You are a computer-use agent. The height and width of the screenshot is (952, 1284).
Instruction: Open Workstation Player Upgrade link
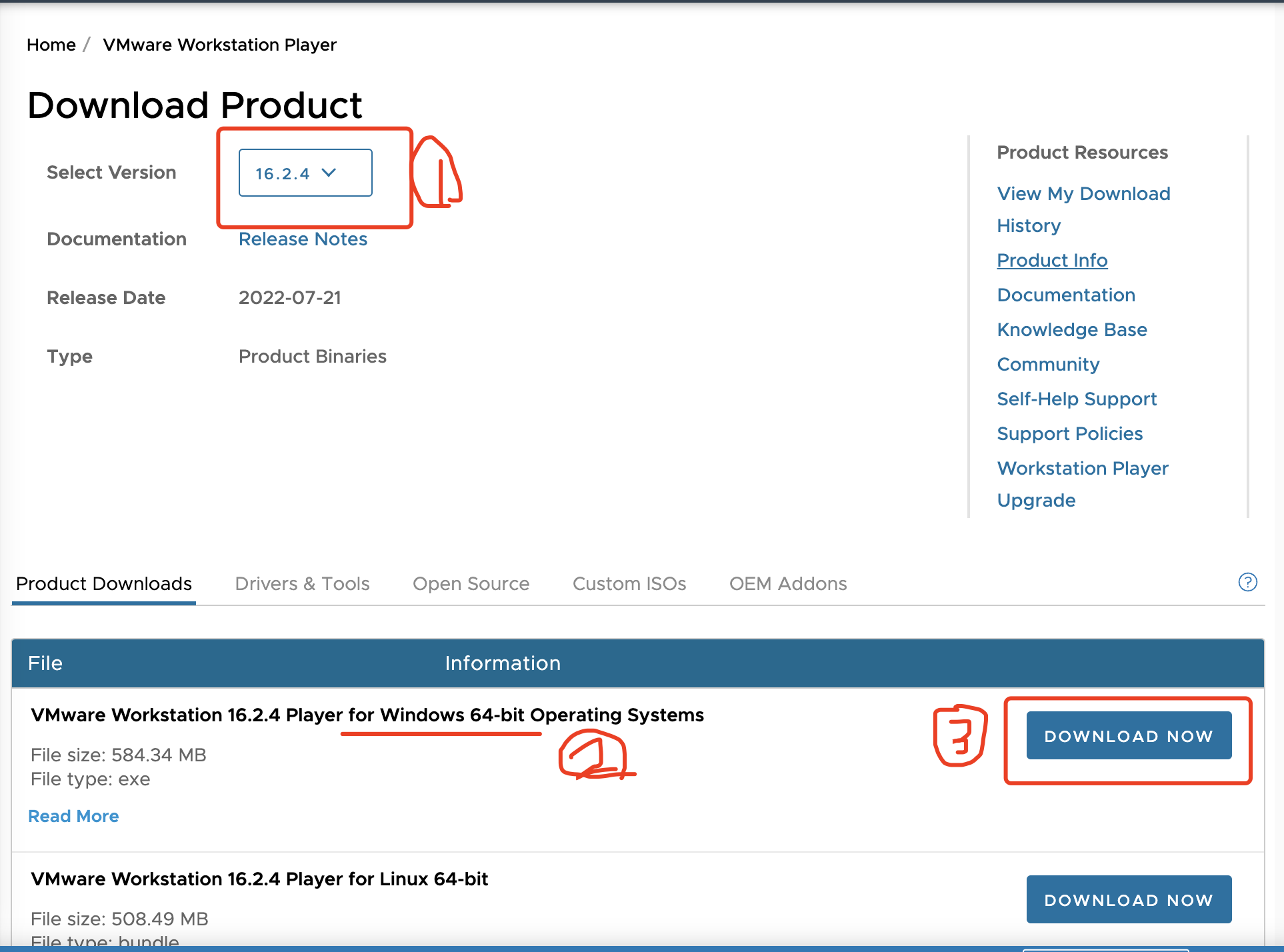[x=1083, y=484]
